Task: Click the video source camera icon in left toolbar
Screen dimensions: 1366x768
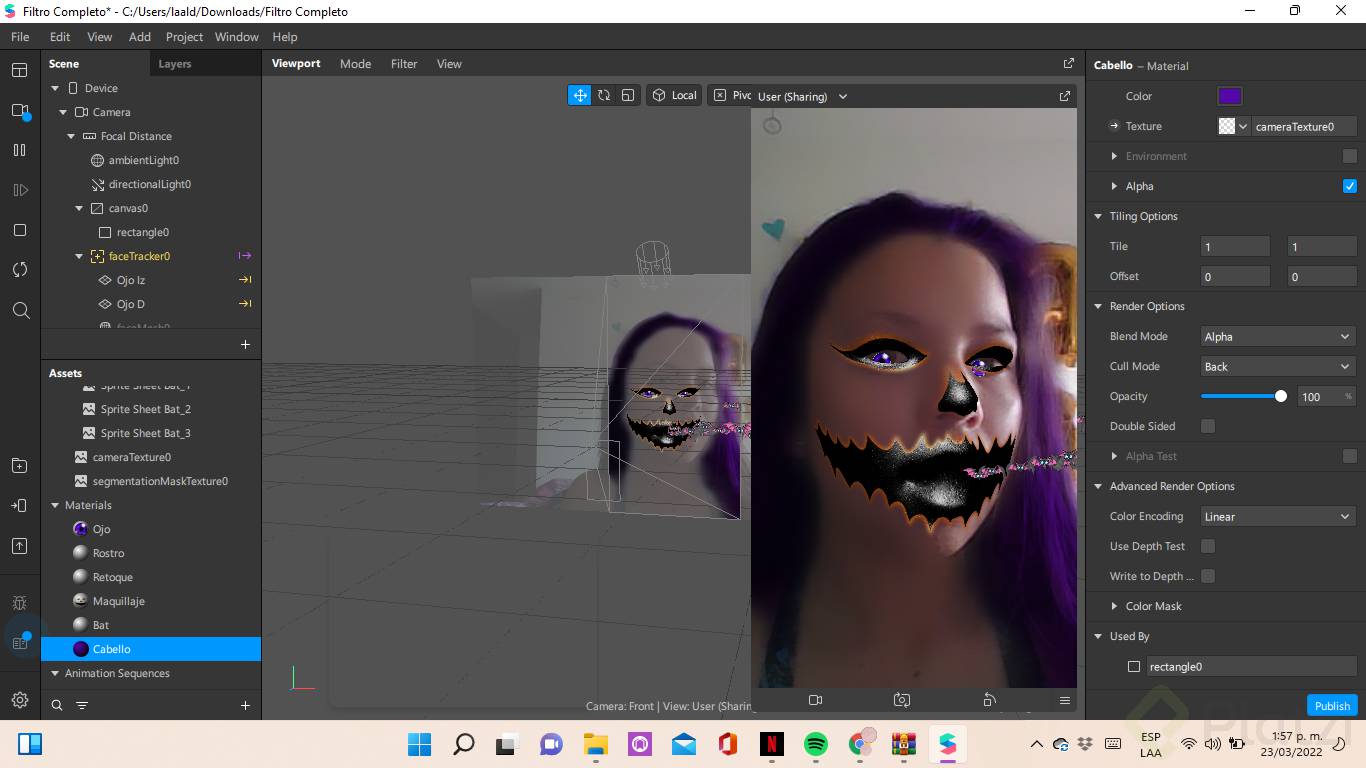Action: pyautogui.click(x=19, y=110)
